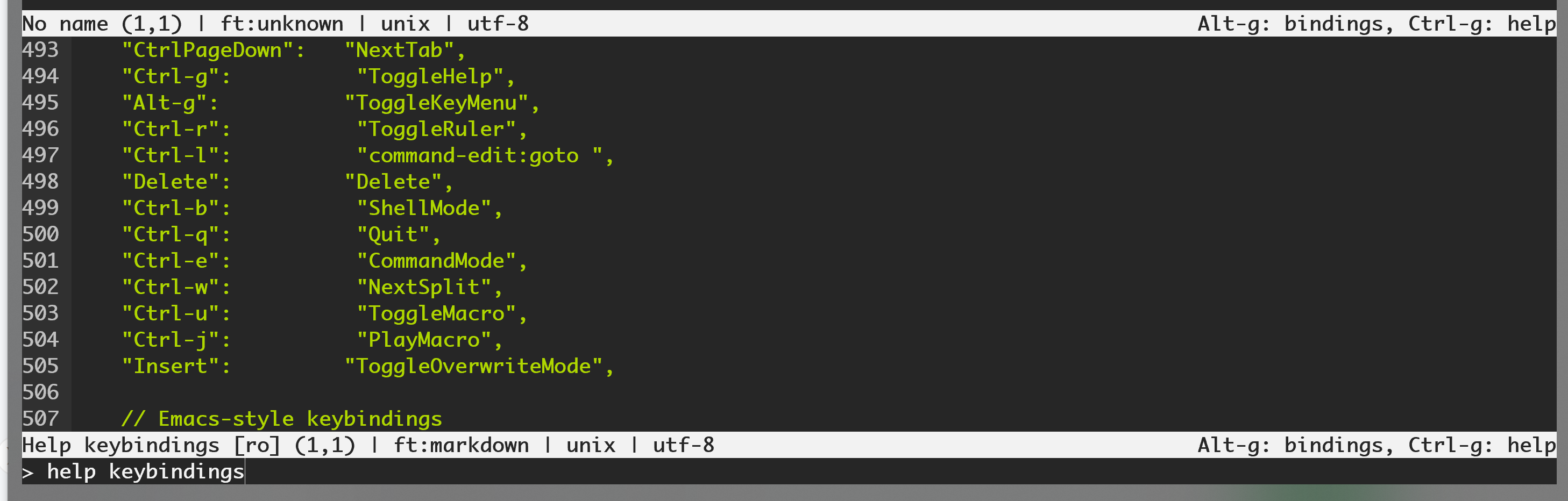
Task: Click "ToggleMacro" on line 503
Action: [436, 313]
